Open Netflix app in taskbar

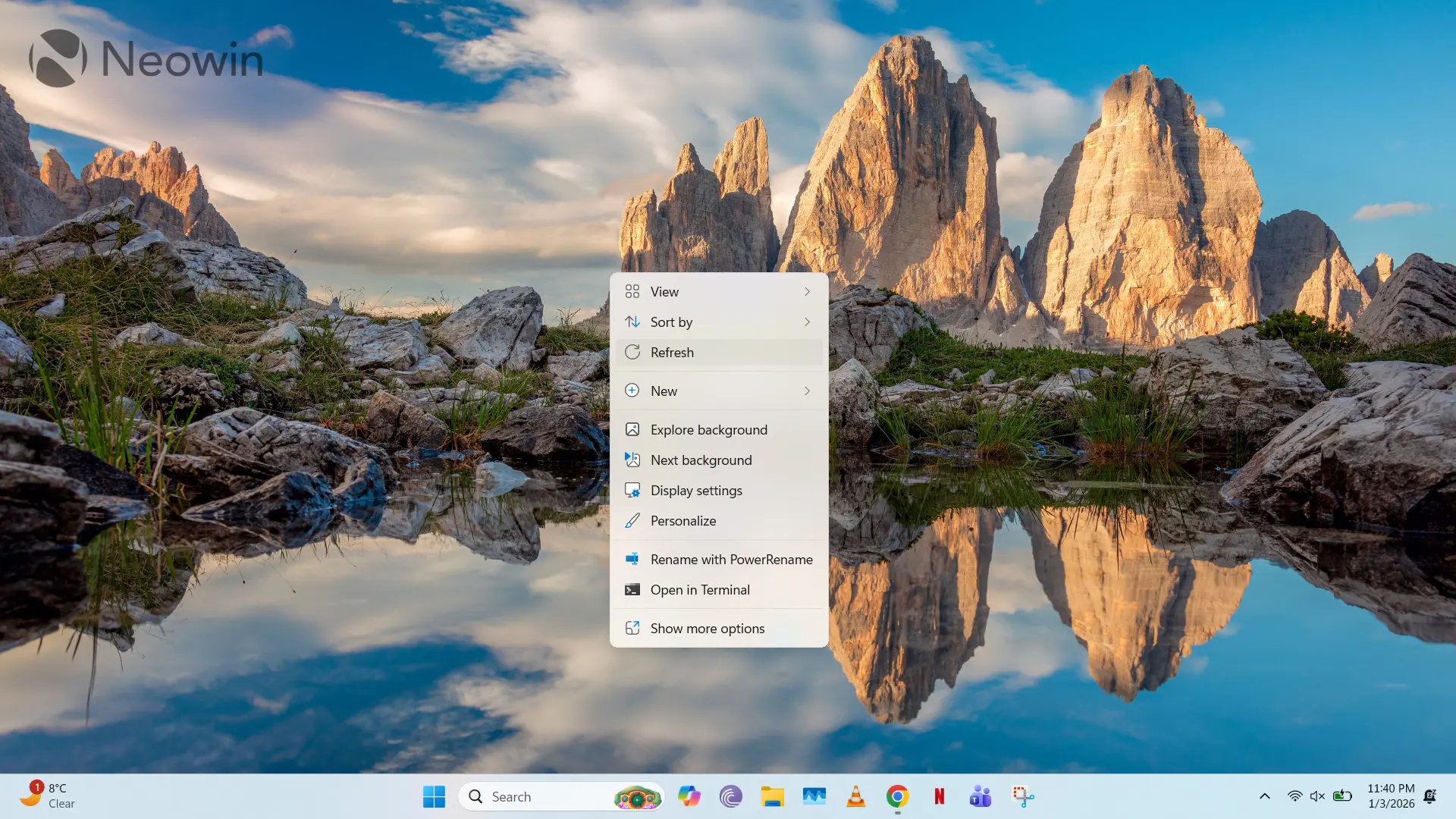[939, 796]
